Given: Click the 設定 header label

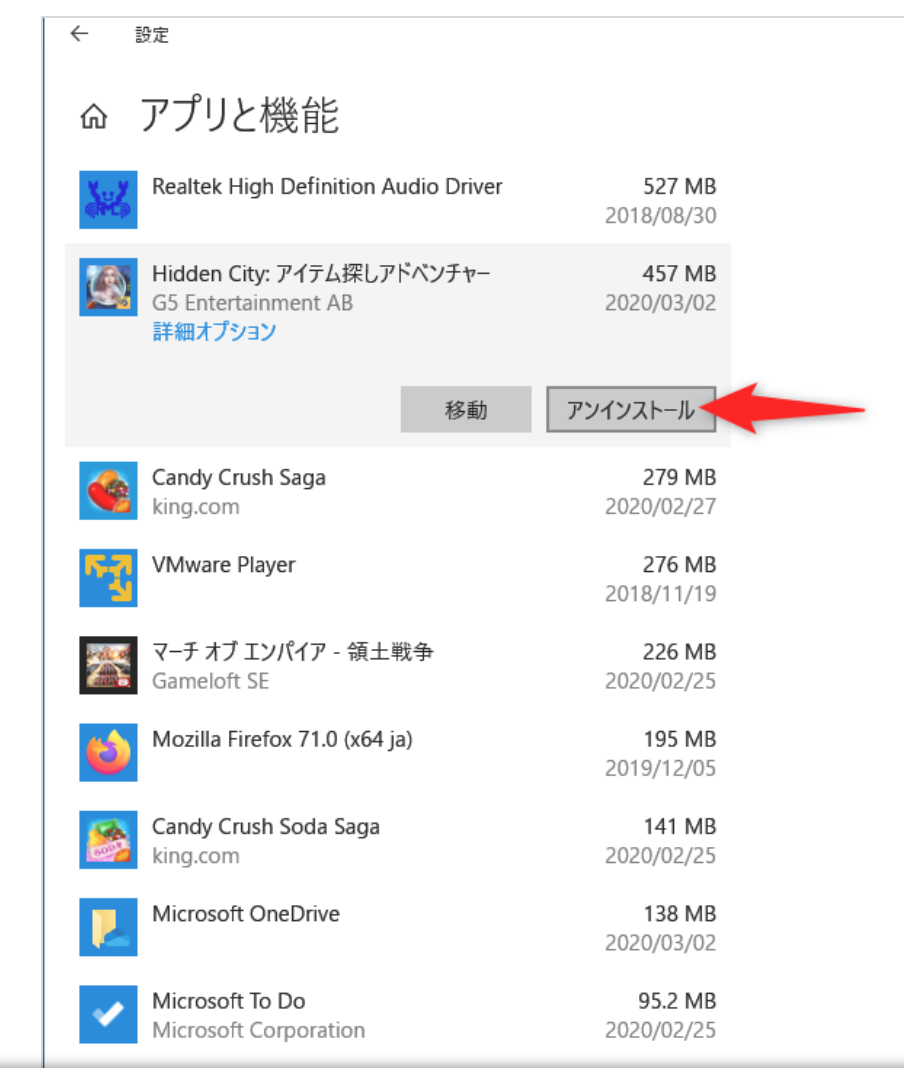Looking at the screenshot, I should tap(152, 34).
